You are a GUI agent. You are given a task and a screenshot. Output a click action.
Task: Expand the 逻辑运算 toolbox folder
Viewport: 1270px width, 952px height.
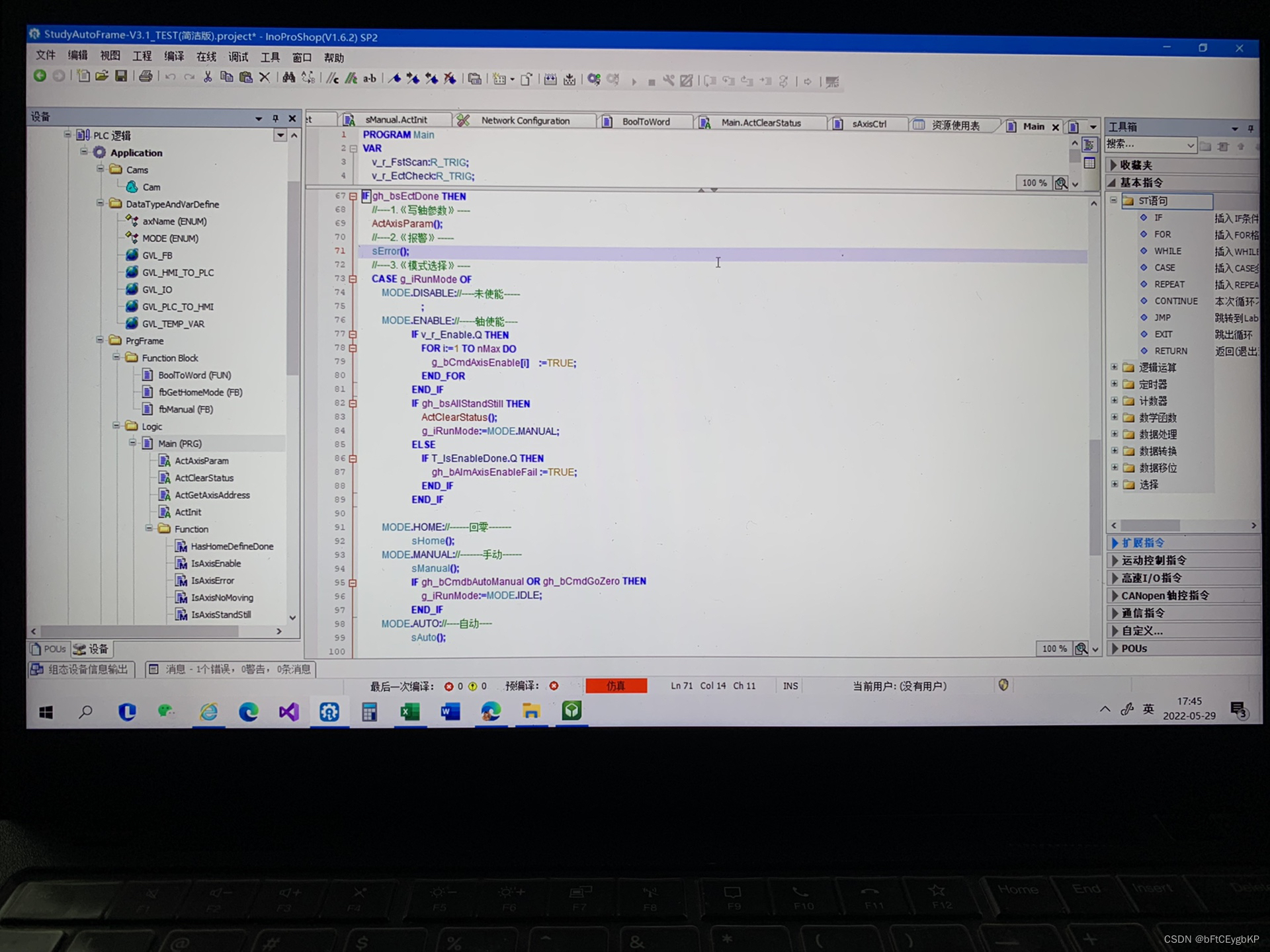tap(1115, 367)
